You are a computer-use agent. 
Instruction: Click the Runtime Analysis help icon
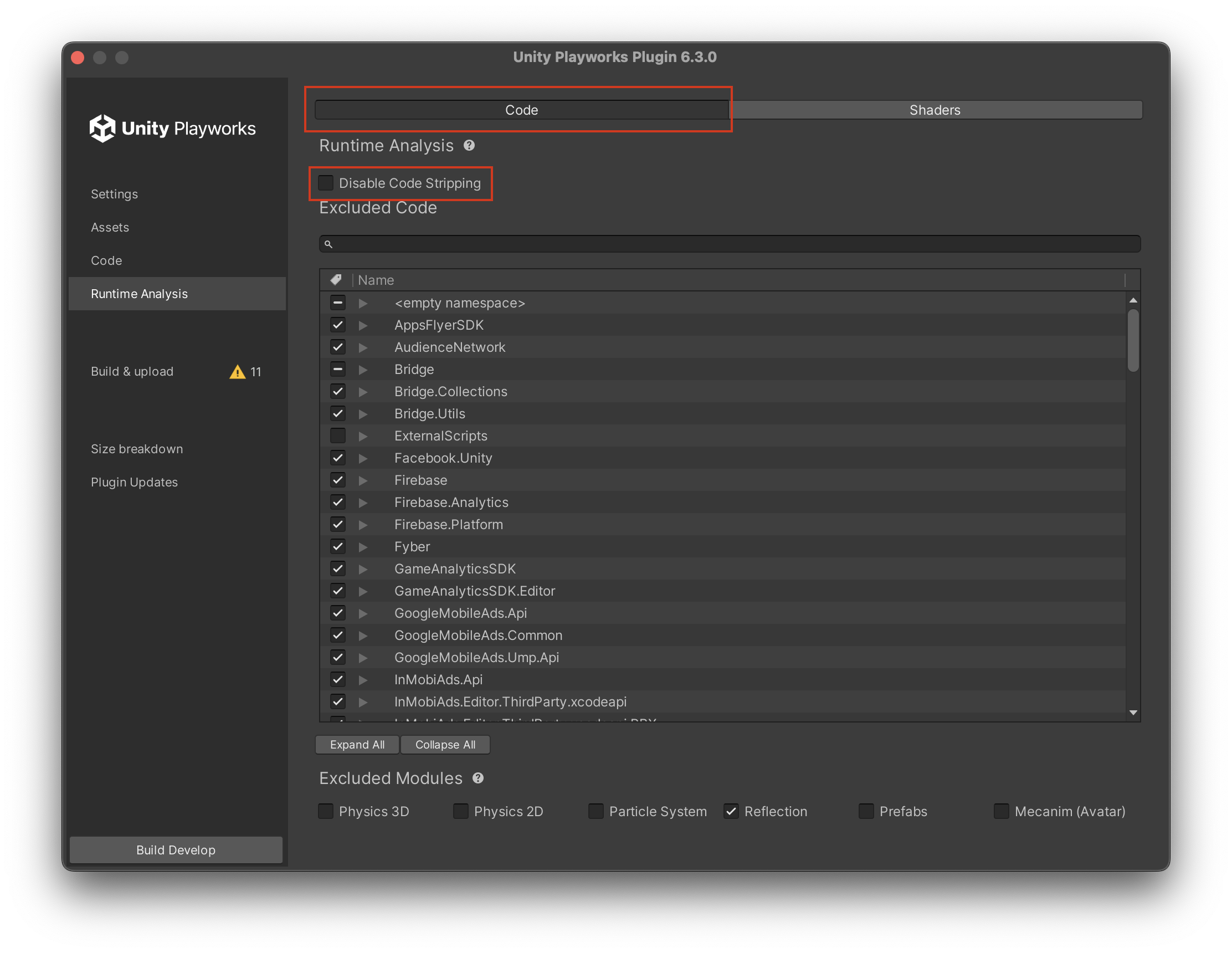tap(469, 146)
